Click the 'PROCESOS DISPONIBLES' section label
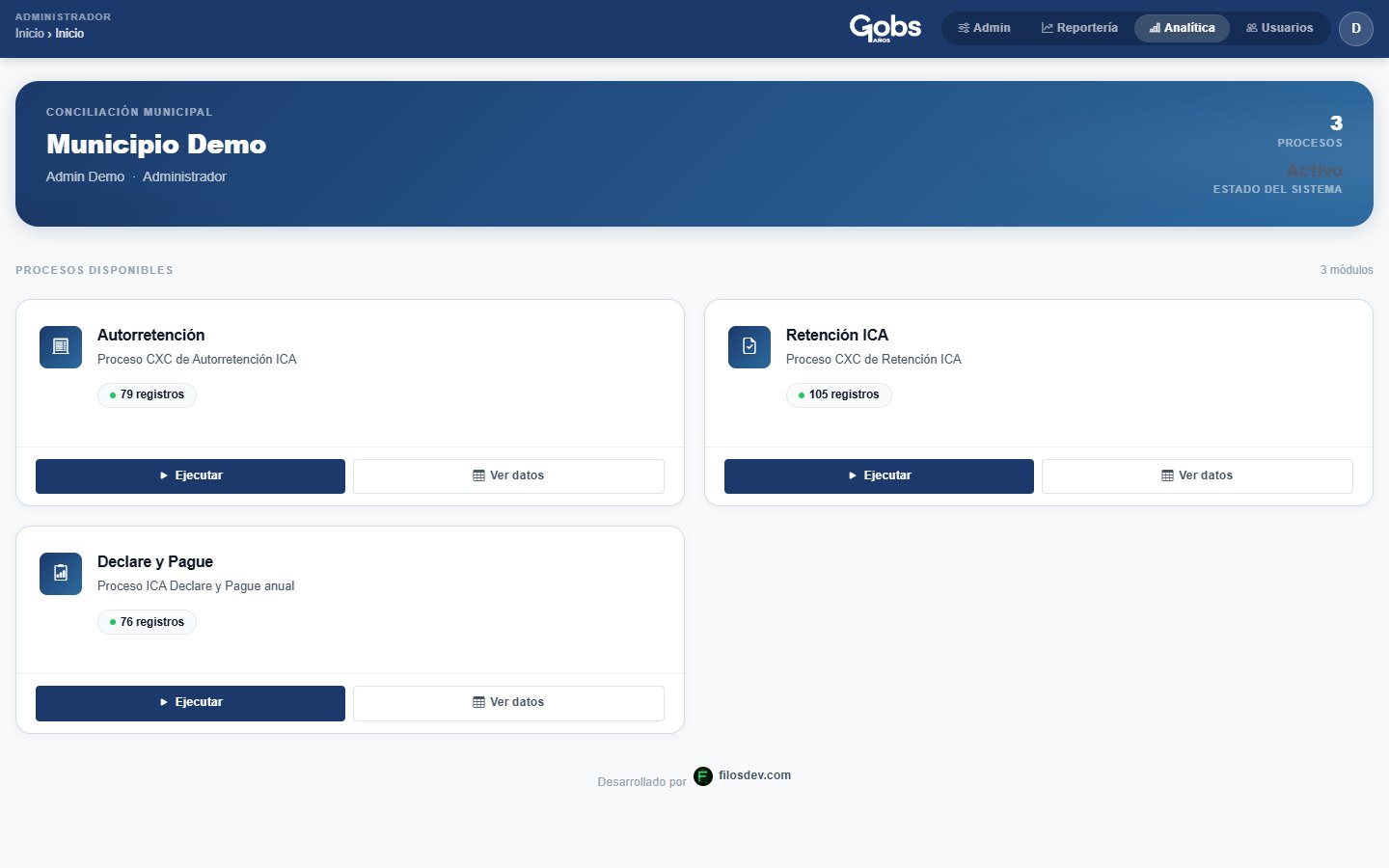1389x868 pixels. point(95,271)
